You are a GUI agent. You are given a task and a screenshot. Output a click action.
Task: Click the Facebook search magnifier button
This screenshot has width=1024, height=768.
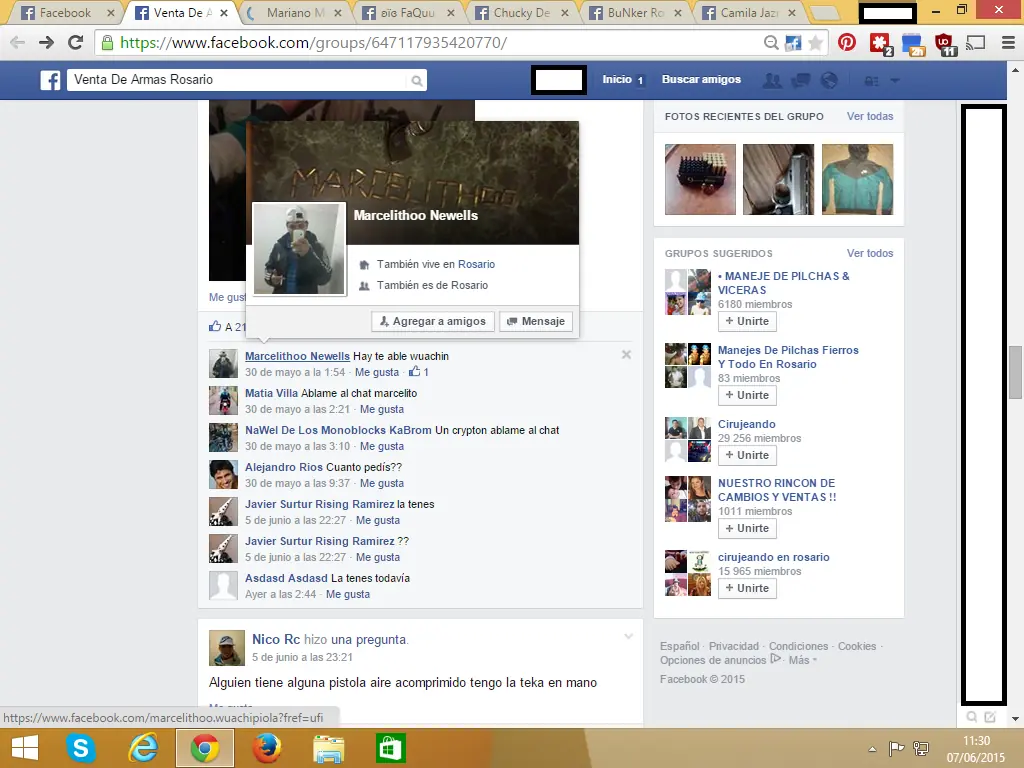(416, 80)
